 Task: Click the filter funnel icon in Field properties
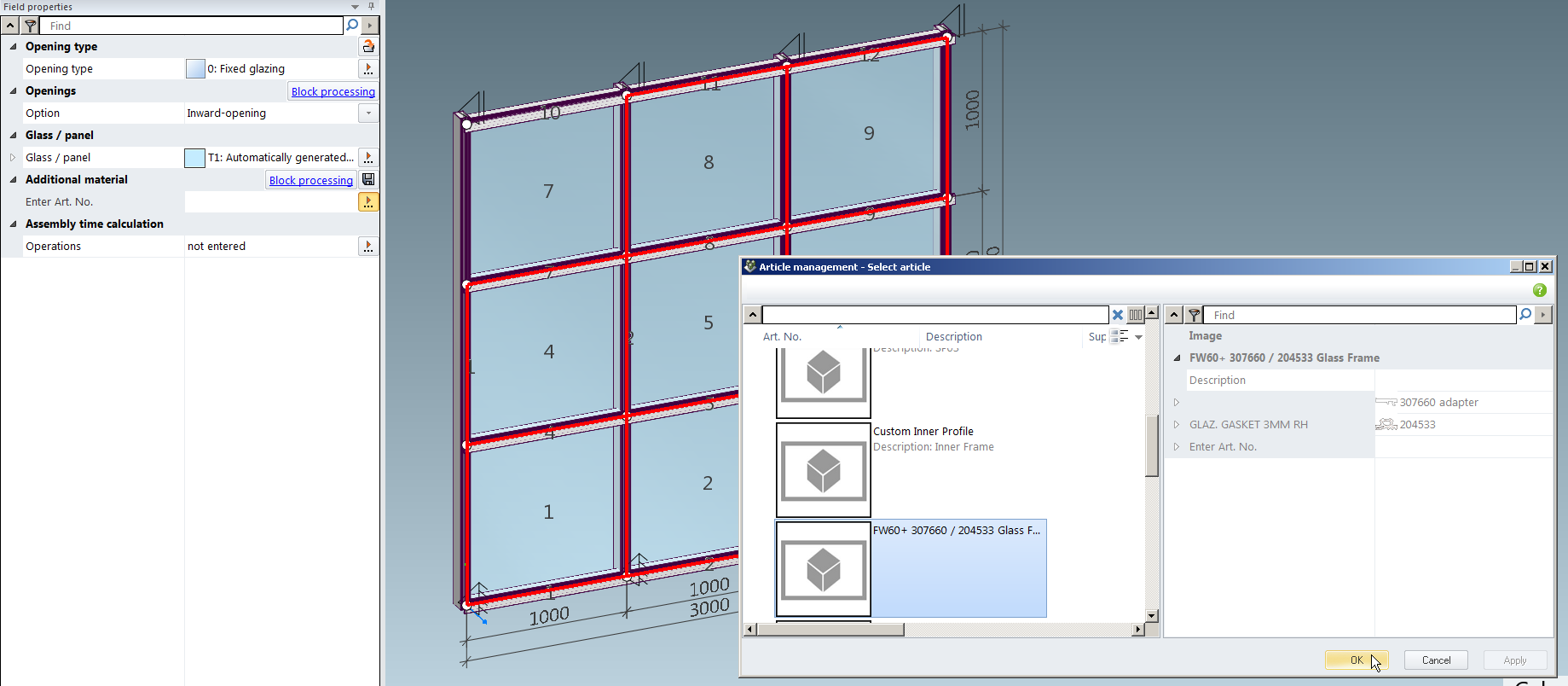(x=31, y=26)
